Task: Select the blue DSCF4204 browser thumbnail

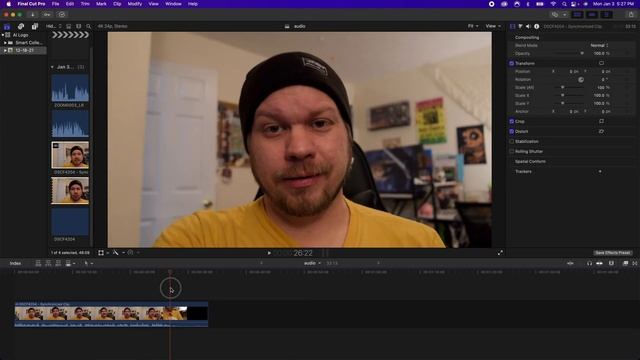Action: click(x=70, y=222)
